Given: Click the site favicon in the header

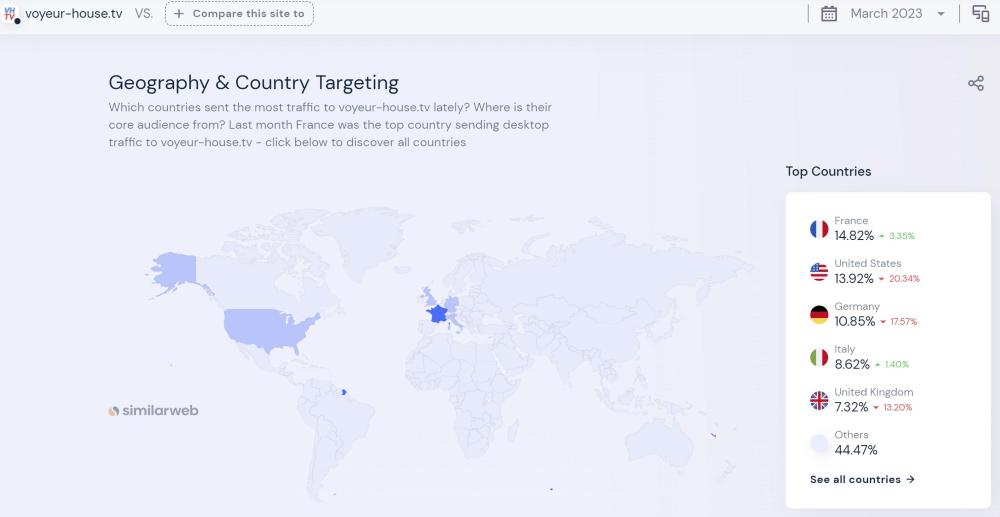Looking at the screenshot, I should [12, 14].
